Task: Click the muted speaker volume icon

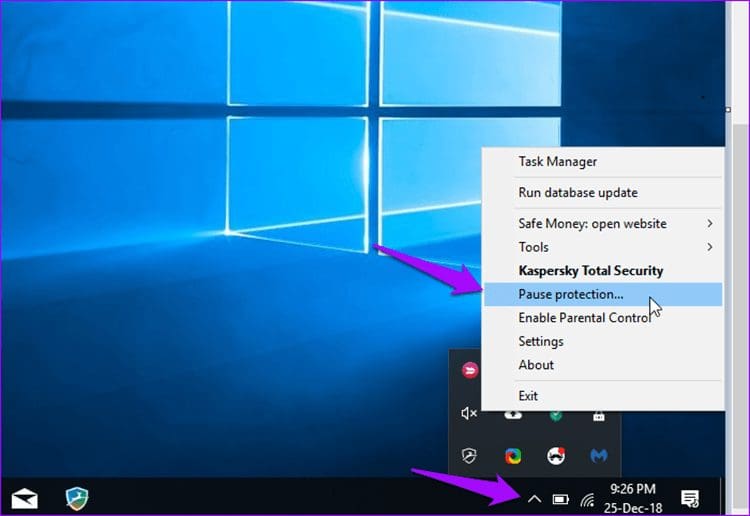Action: pos(469,413)
